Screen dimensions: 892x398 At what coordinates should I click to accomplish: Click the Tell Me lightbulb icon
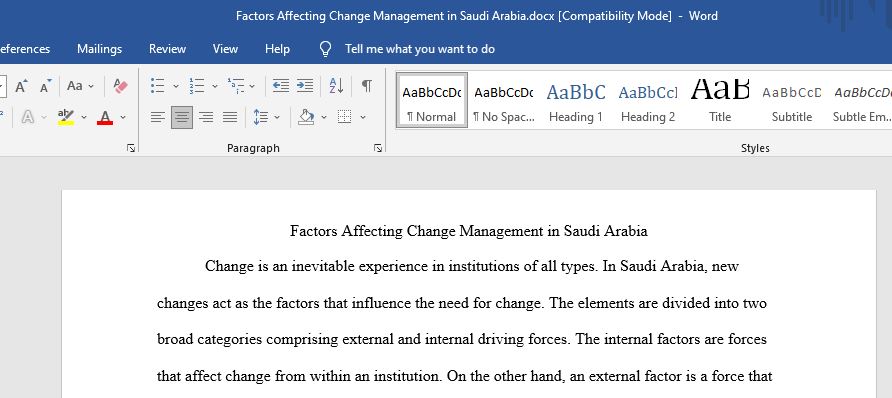click(325, 49)
